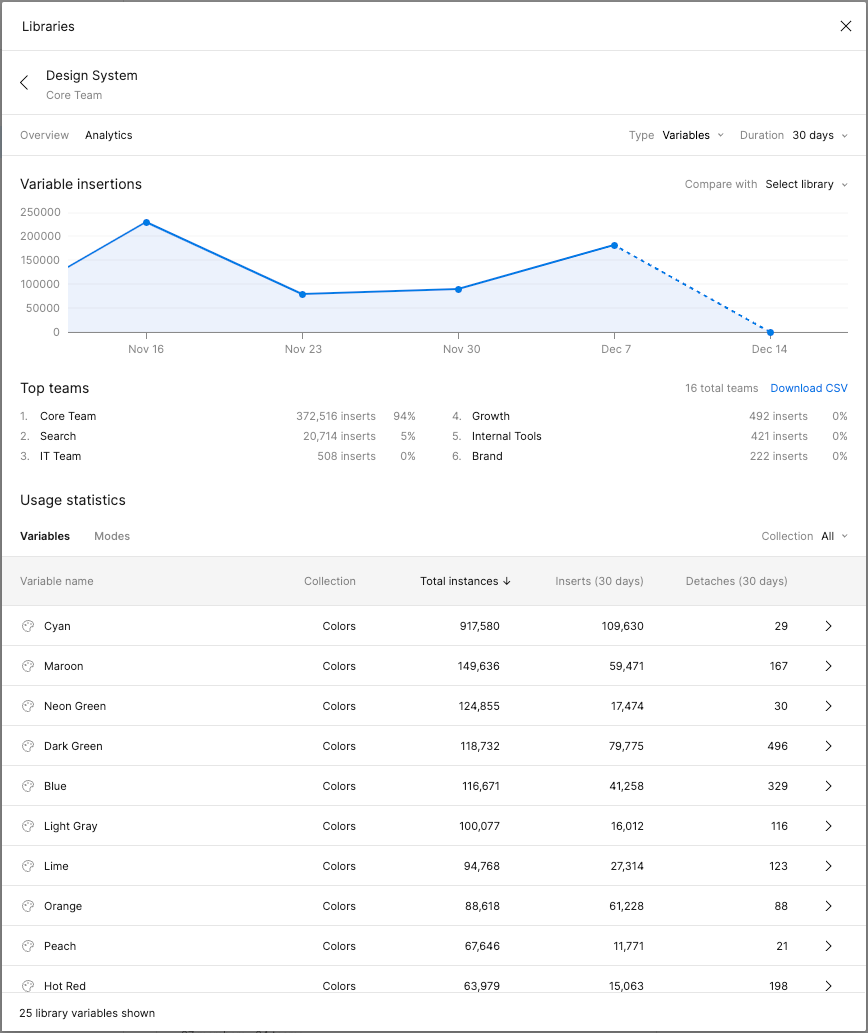Click the Download CSV link
This screenshot has height=1033, width=868.
point(809,388)
